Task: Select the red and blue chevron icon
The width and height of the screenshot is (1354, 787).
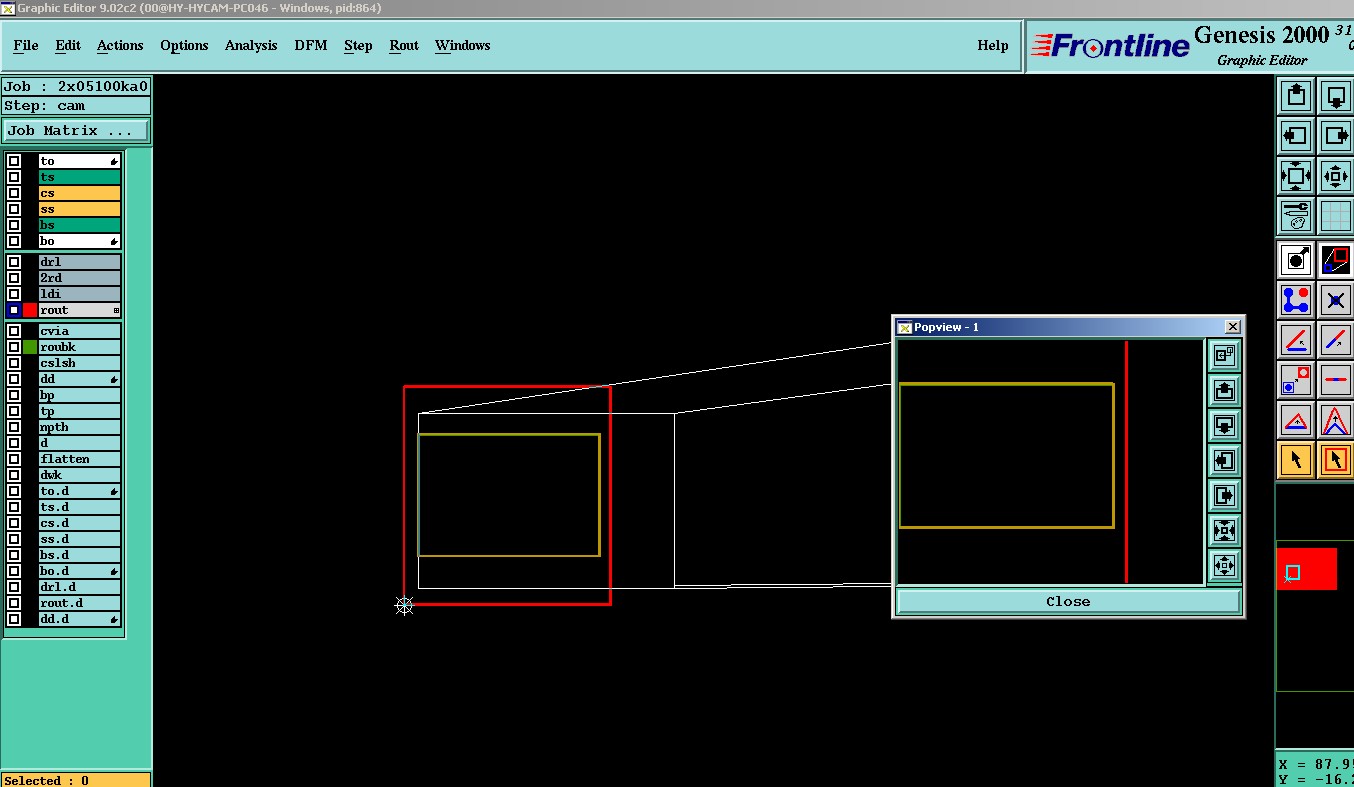Action: coord(1336,420)
